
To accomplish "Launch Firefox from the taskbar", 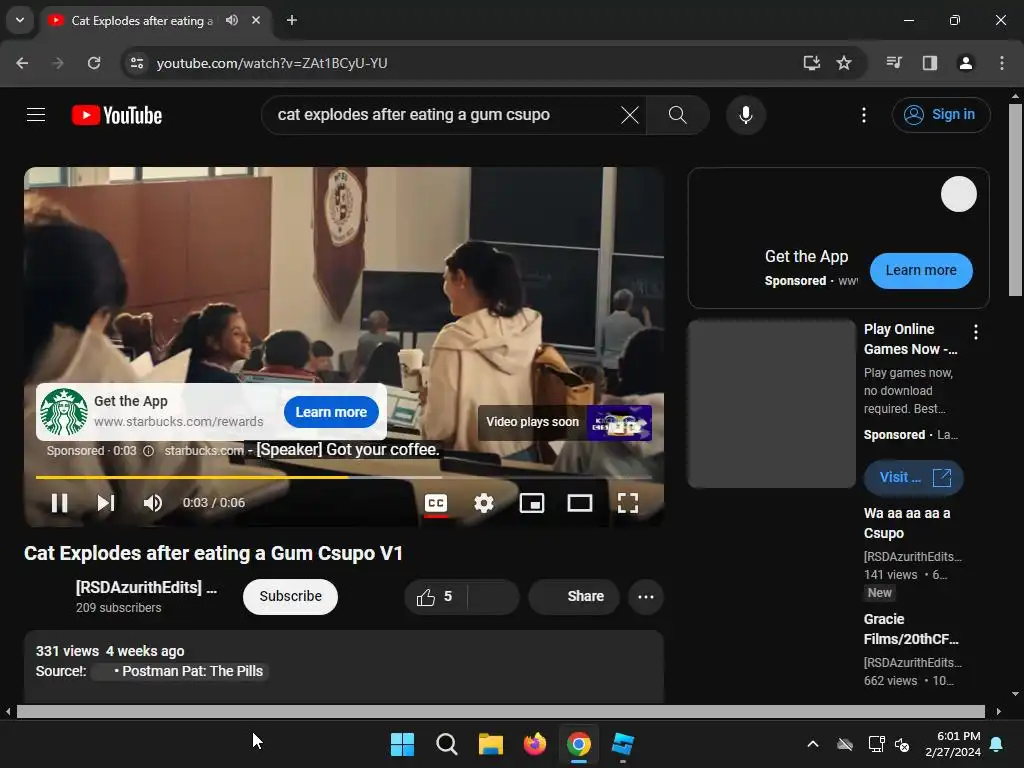I will click(535, 744).
